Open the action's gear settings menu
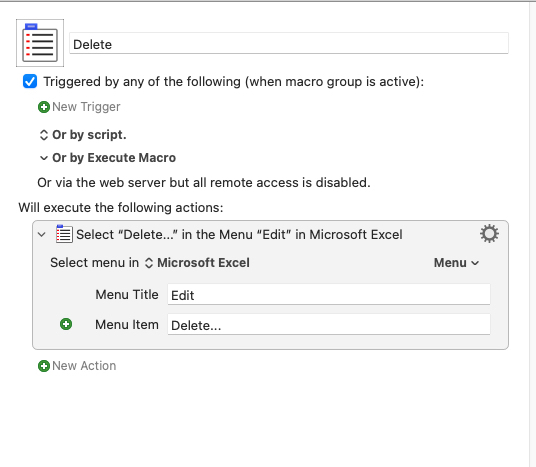The image size is (536, 467). (x=489, y=234)
